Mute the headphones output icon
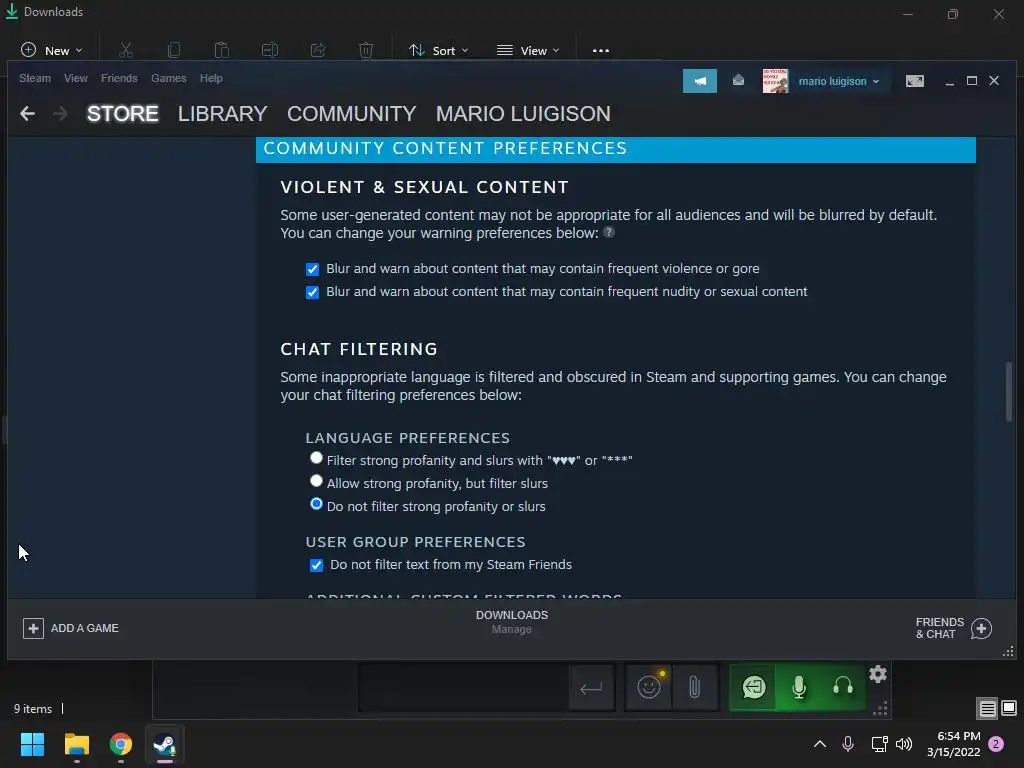 click(x=842, y=687)
